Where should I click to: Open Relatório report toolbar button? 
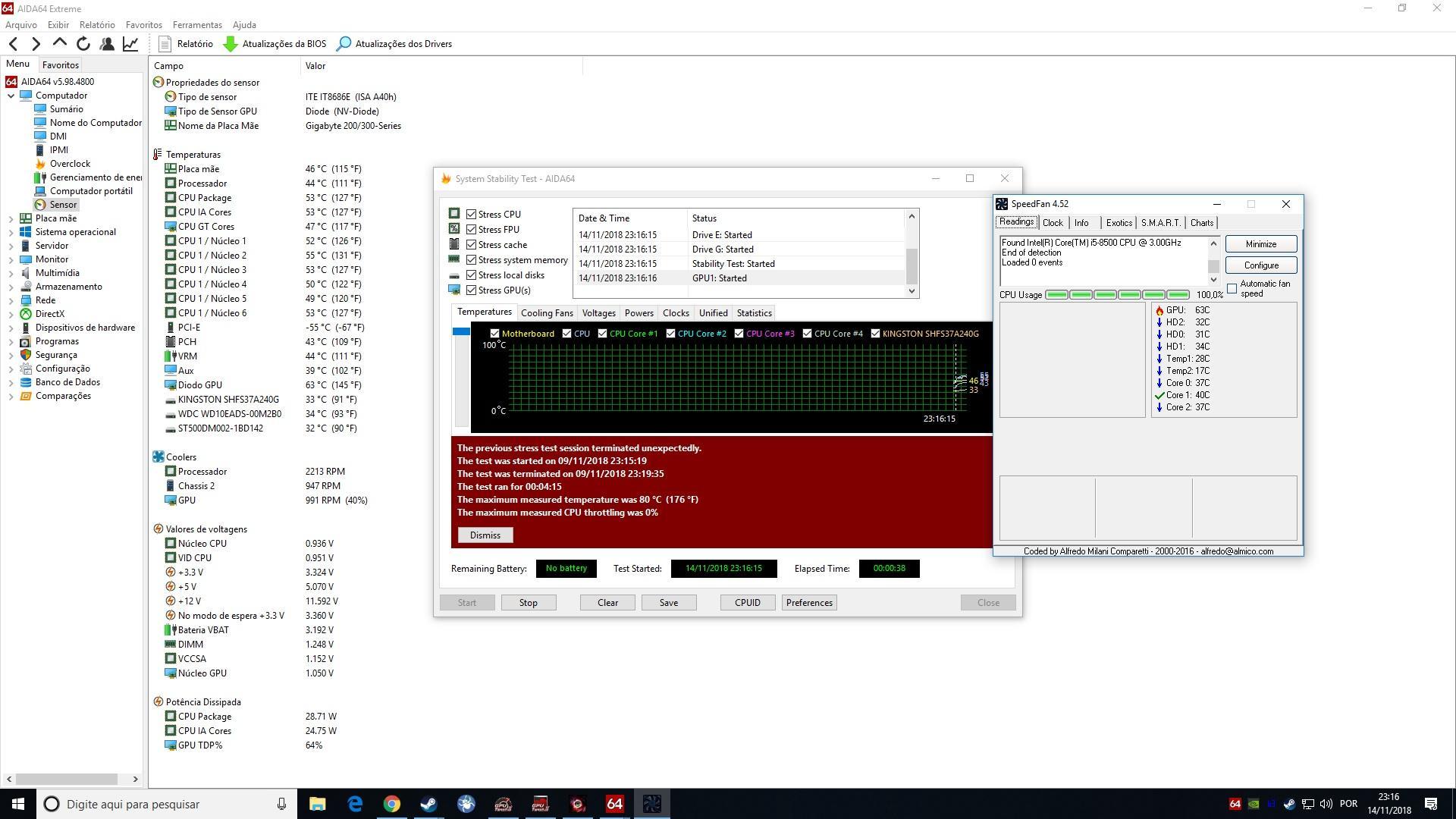pos(187,44)
